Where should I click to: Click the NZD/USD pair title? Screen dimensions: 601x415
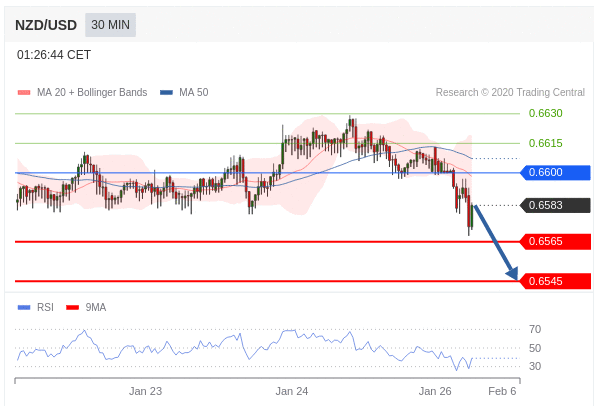(46, 25)
